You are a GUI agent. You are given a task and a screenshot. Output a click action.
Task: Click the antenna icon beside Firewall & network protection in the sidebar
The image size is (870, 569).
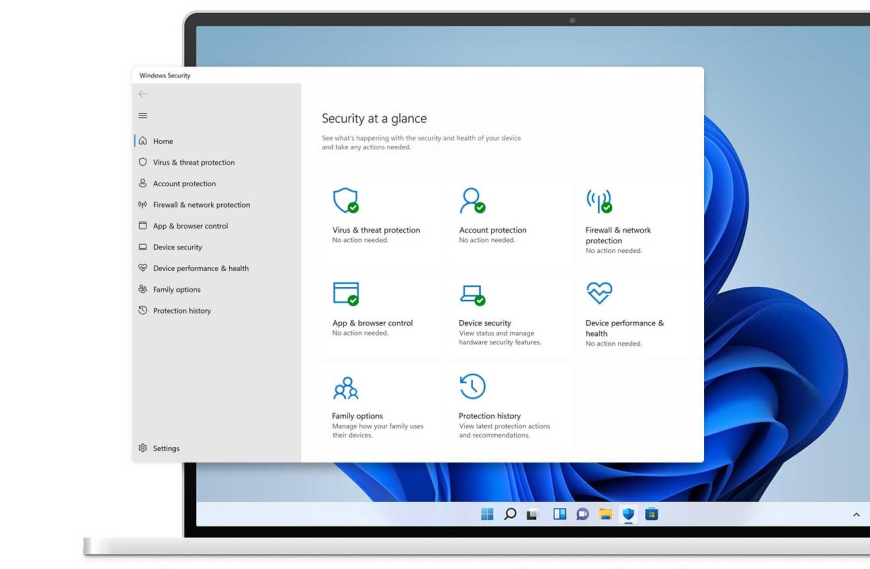[x=143, y=205]
